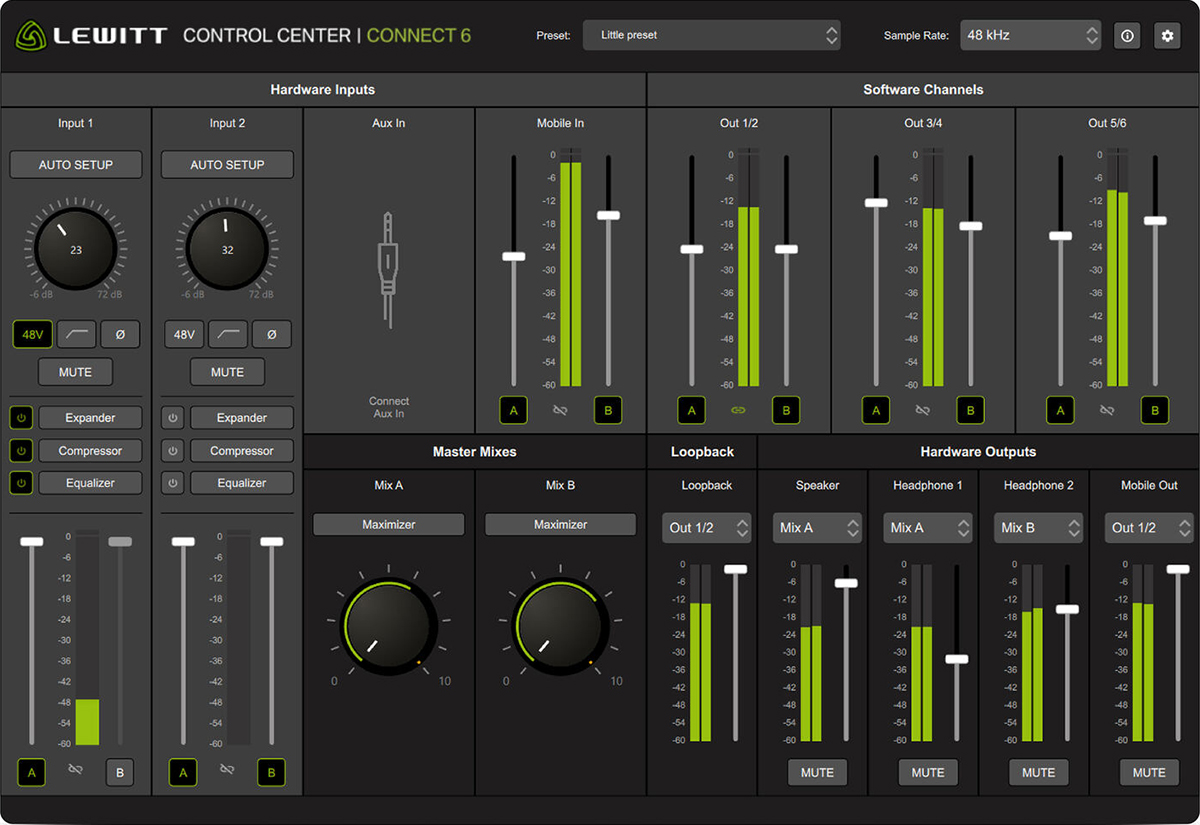Mute Input 1
Image resolution: width=1200 pixels, height=825 pixels.
(x=76, y=372)
